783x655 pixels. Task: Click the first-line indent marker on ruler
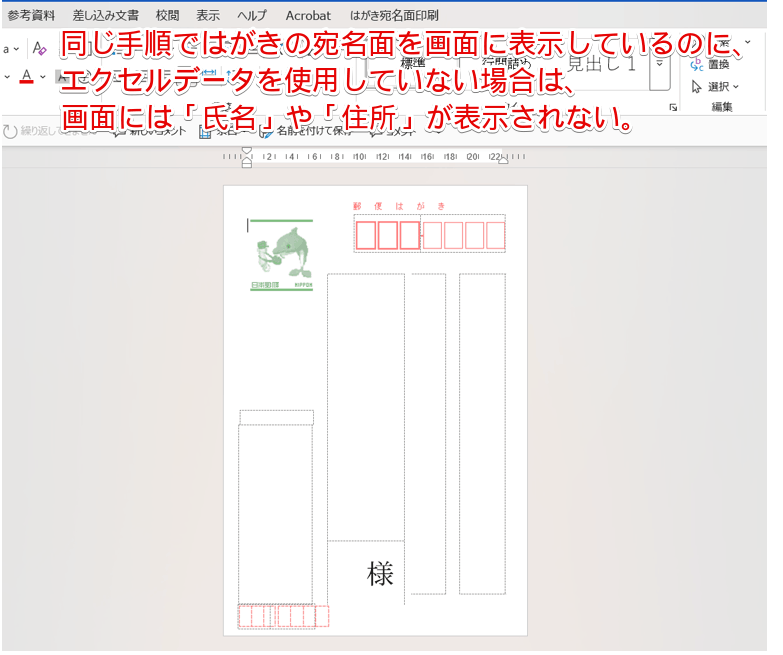pyautogui.click(x=247, y=151)
